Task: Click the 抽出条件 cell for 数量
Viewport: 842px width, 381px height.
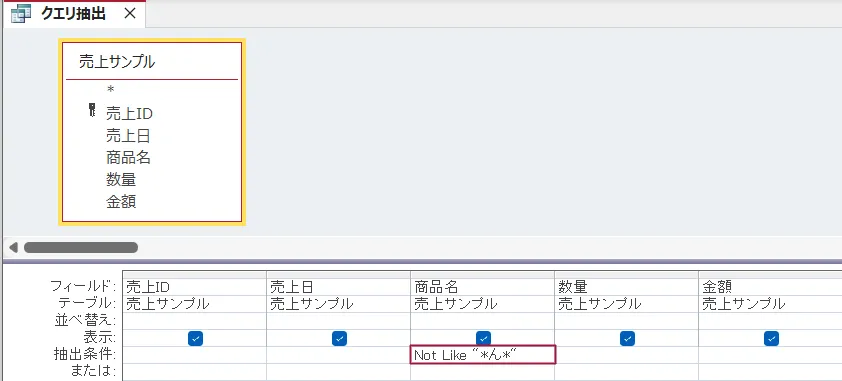Action: tap(627, 355)
